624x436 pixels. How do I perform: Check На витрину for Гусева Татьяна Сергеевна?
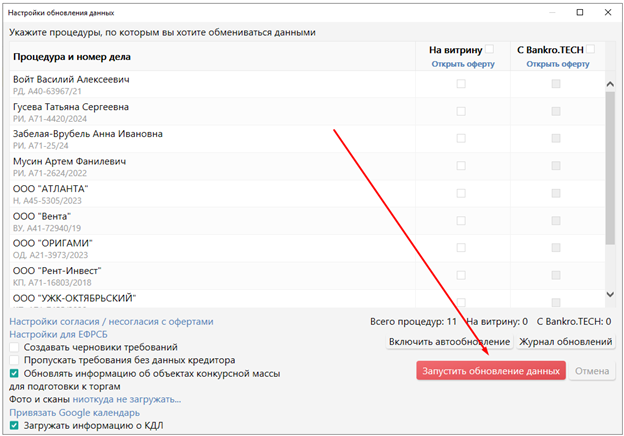461,111
